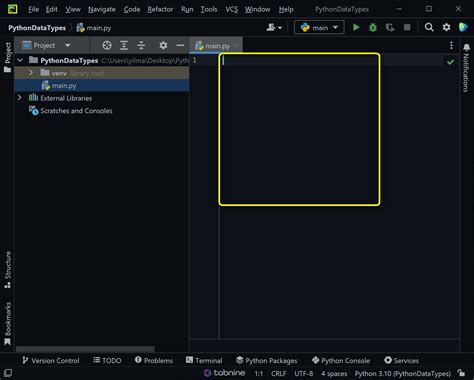The image size is (474, 380).
Task: Close the main.py editor tab
Action: (236, 45)
